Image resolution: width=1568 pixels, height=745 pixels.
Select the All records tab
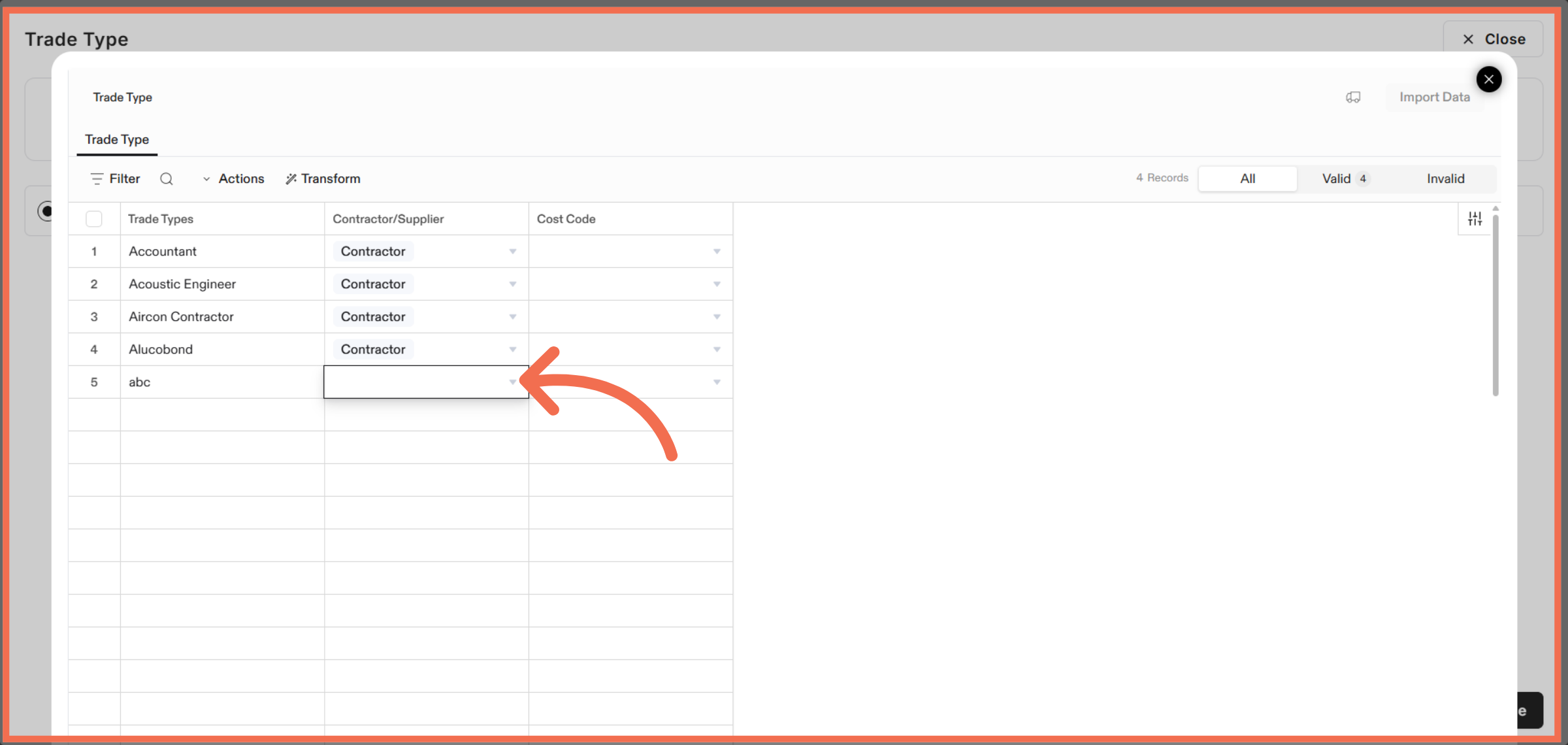(x=1247, y=179)
